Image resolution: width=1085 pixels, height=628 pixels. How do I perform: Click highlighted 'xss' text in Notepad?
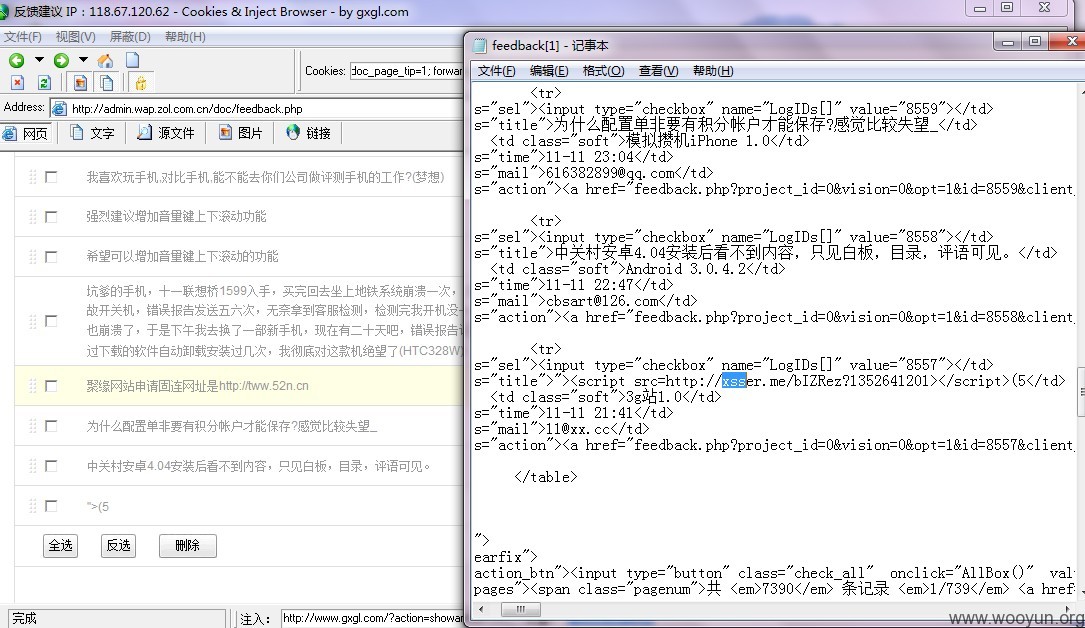pyautogui.click(x=734, y=380)
